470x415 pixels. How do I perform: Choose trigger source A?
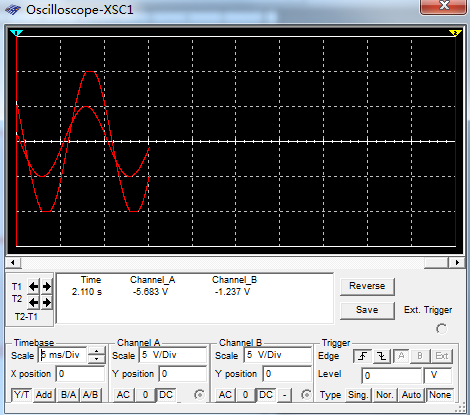click(401, 356)
